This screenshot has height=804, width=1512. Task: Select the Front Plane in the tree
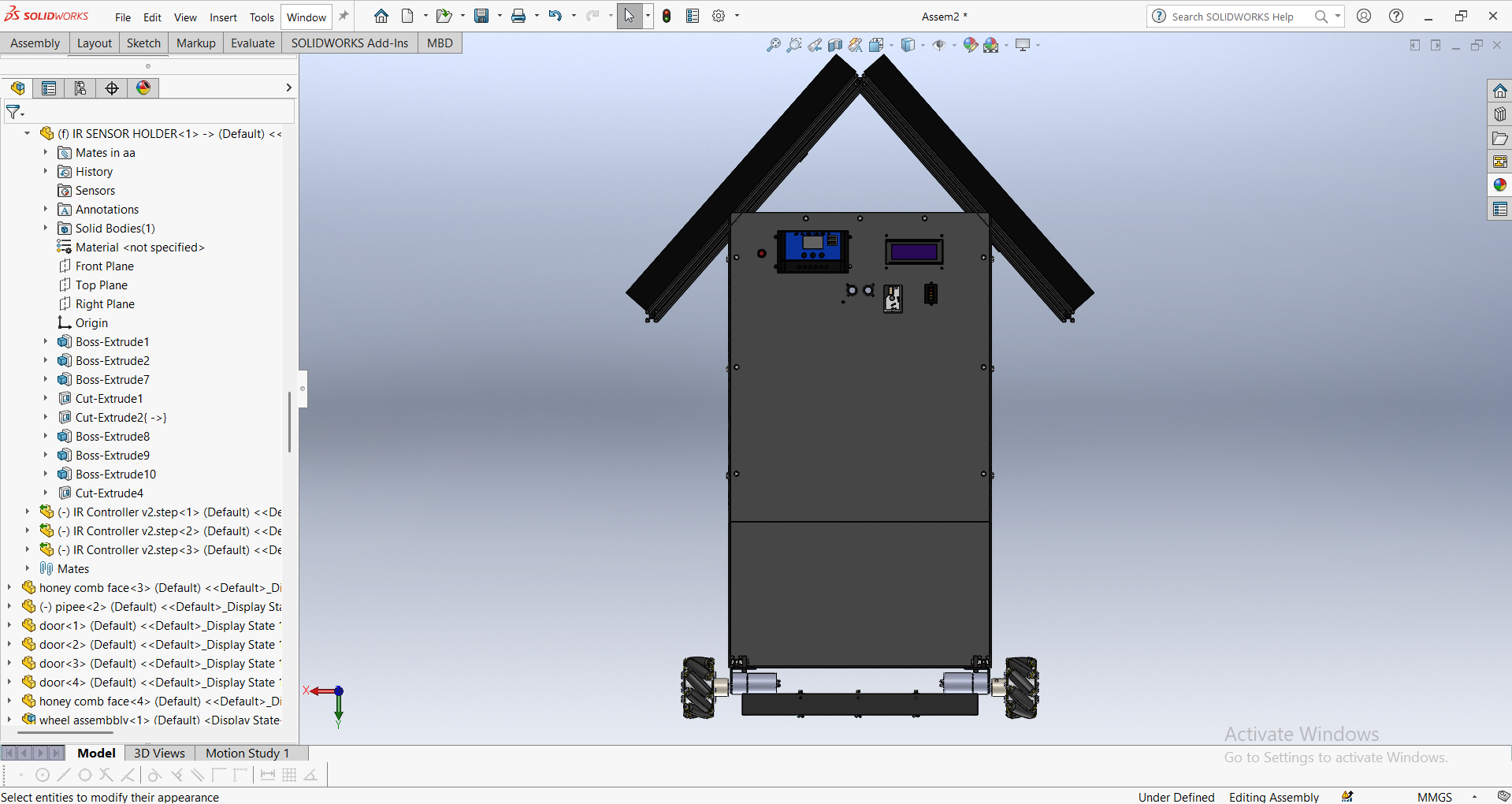105,266
